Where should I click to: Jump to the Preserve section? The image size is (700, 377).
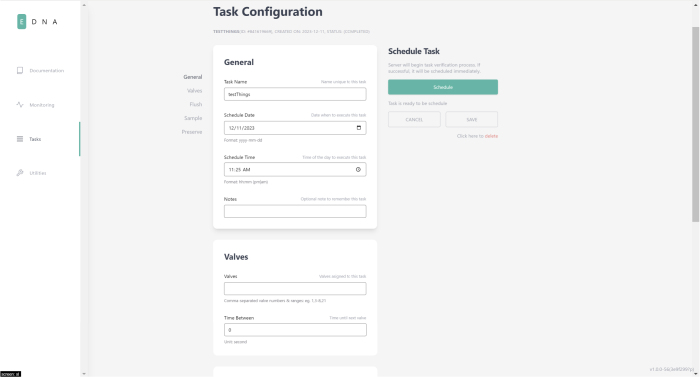point(192,132)
